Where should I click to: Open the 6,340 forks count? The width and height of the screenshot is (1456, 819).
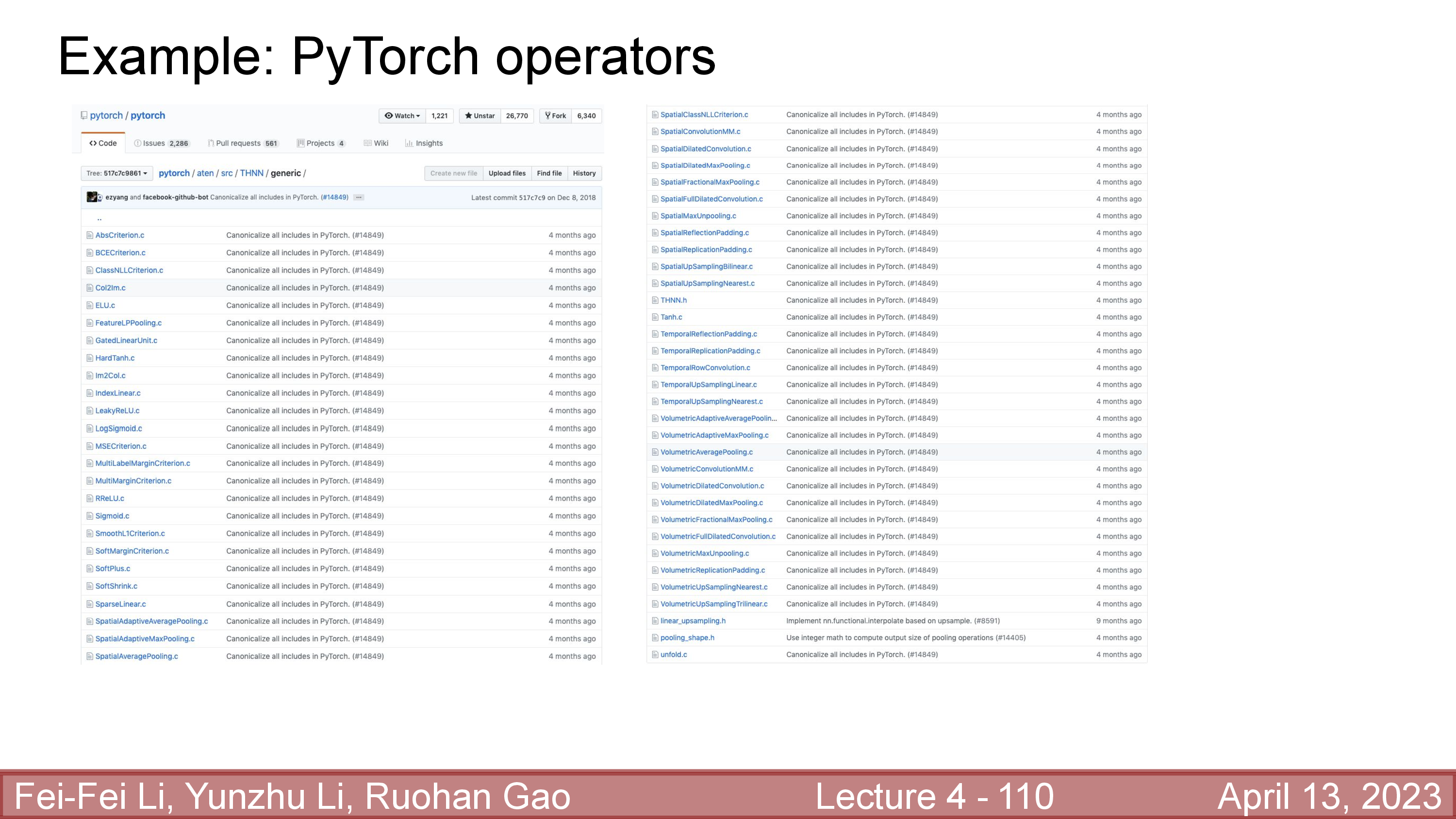pyautogui.click(x=586, y=116)
